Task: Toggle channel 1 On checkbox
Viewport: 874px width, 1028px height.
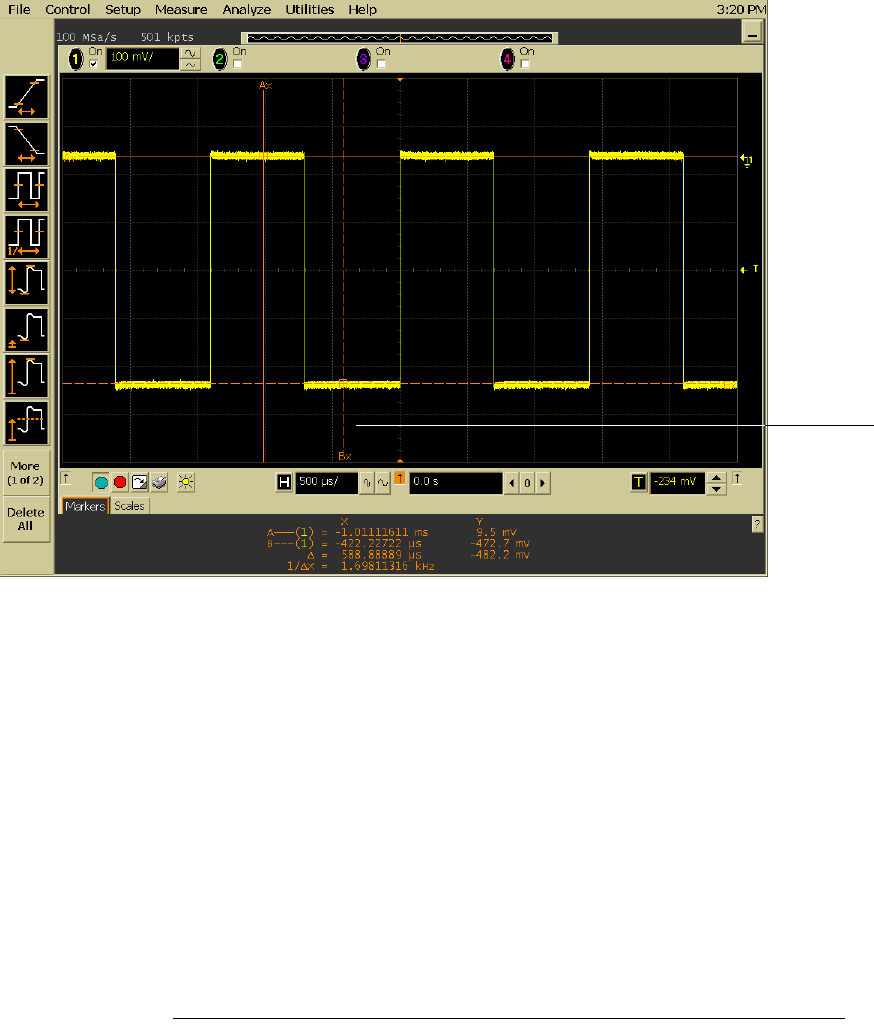Action: [93, 64]
